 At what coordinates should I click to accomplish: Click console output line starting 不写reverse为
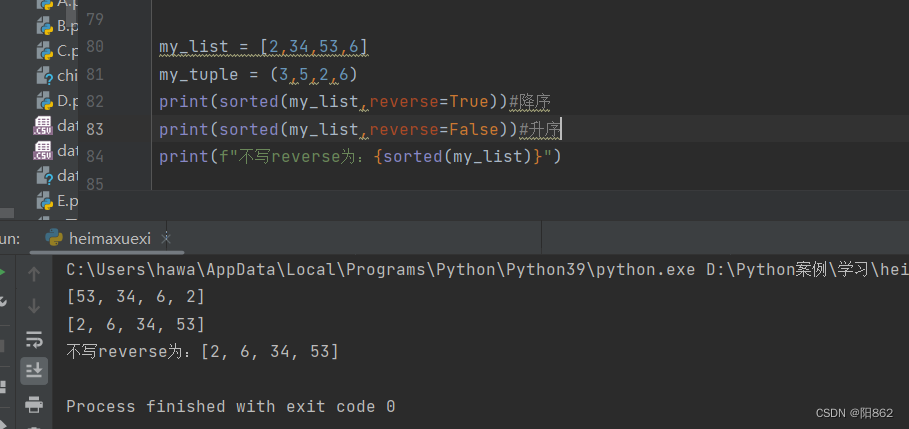tap(202, 351)
